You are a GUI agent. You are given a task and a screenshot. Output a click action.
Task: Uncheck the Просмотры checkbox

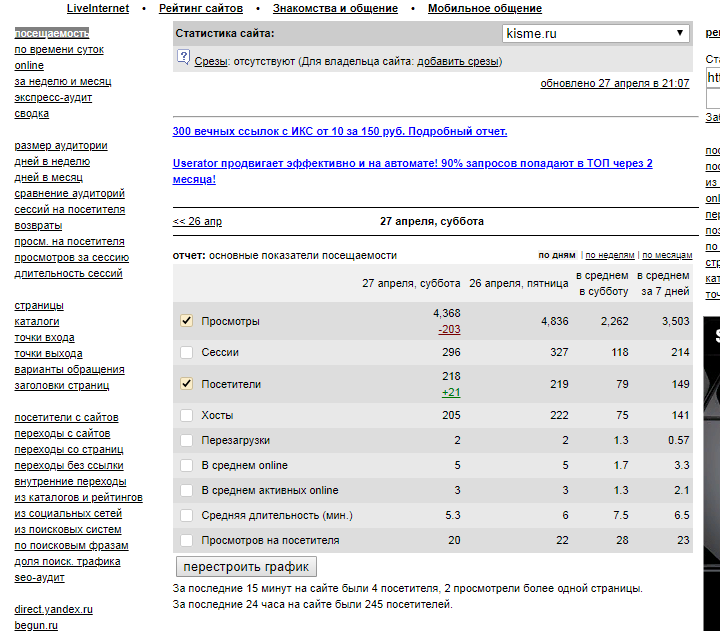coord(186,321)
